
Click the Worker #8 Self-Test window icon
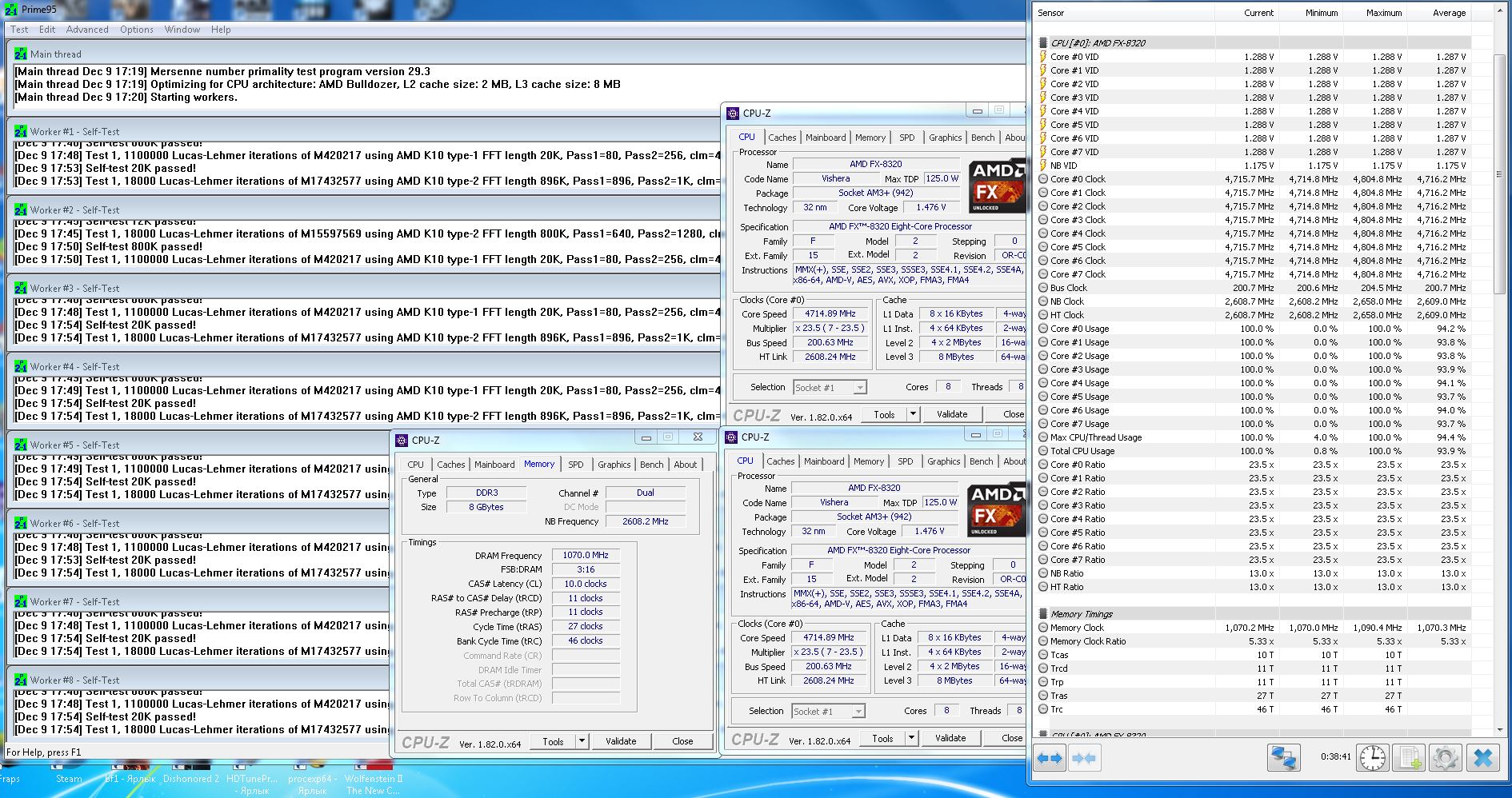(x=21, y=680)
